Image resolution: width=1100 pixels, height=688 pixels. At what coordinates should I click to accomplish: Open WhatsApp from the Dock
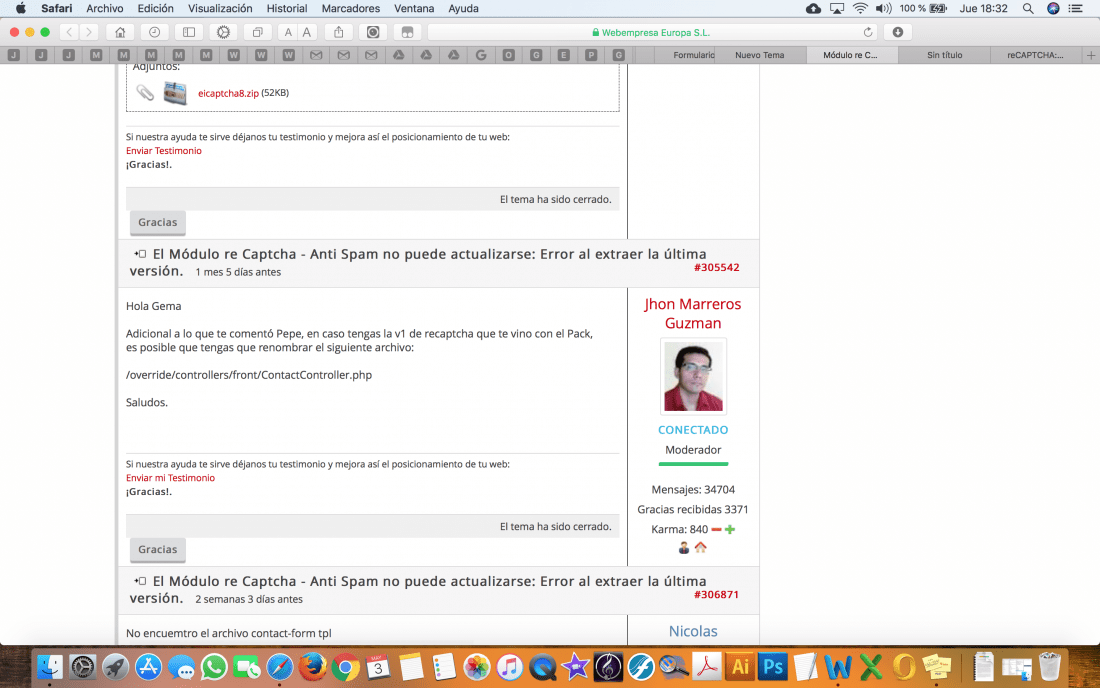click(x=214, y=667)
